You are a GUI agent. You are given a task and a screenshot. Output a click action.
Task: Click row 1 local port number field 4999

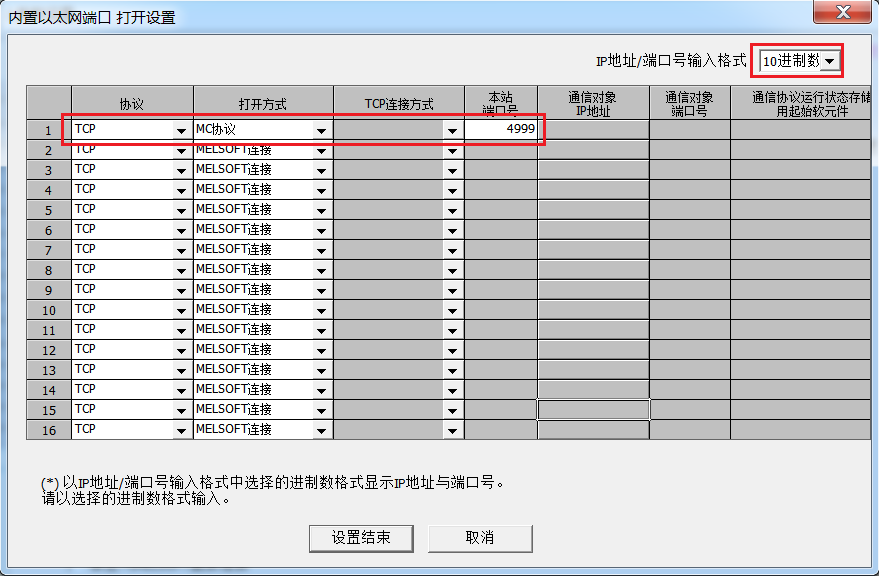501,129
